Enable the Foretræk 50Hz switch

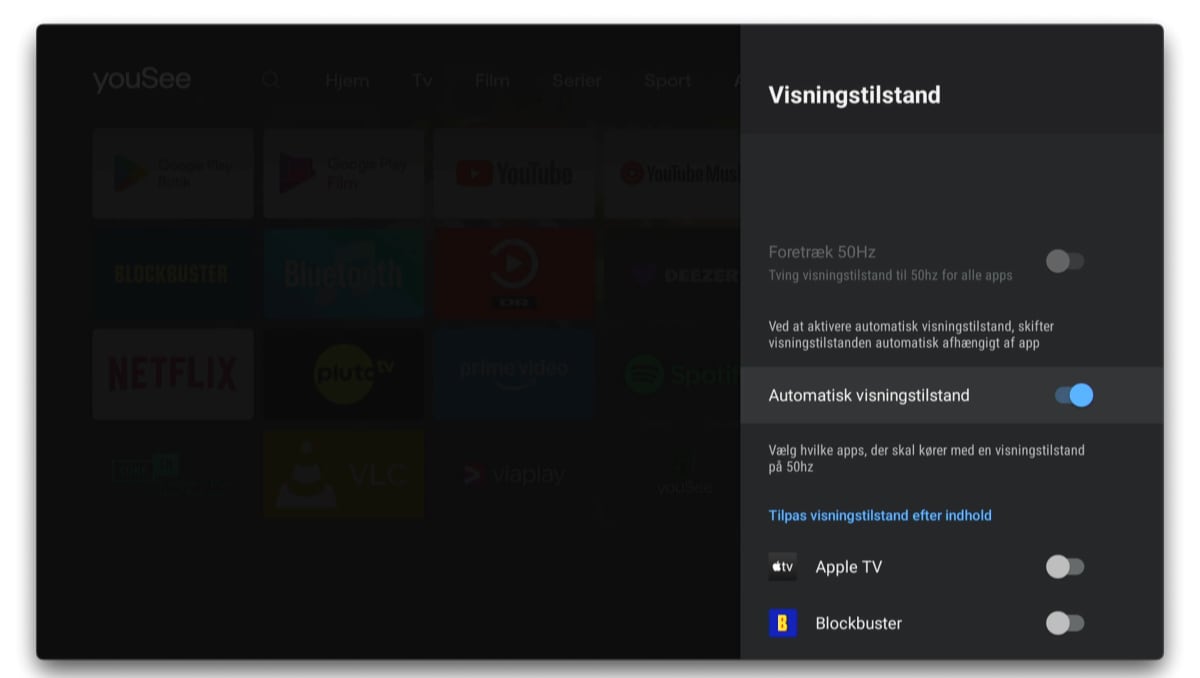click(1065, 261)
